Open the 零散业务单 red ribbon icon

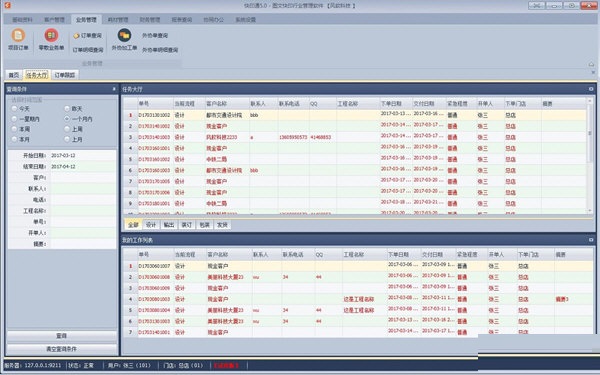click(51, 39)
